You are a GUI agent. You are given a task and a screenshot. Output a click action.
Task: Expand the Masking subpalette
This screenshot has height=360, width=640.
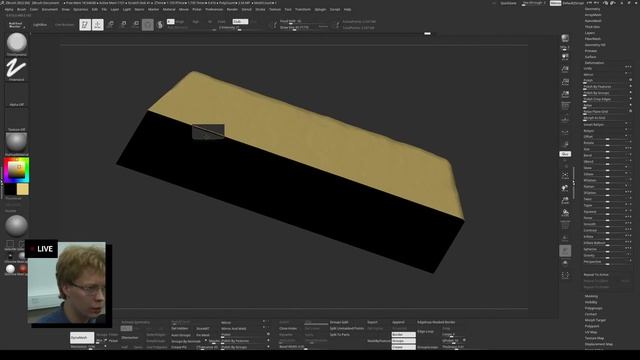click(x=591, y=296)
